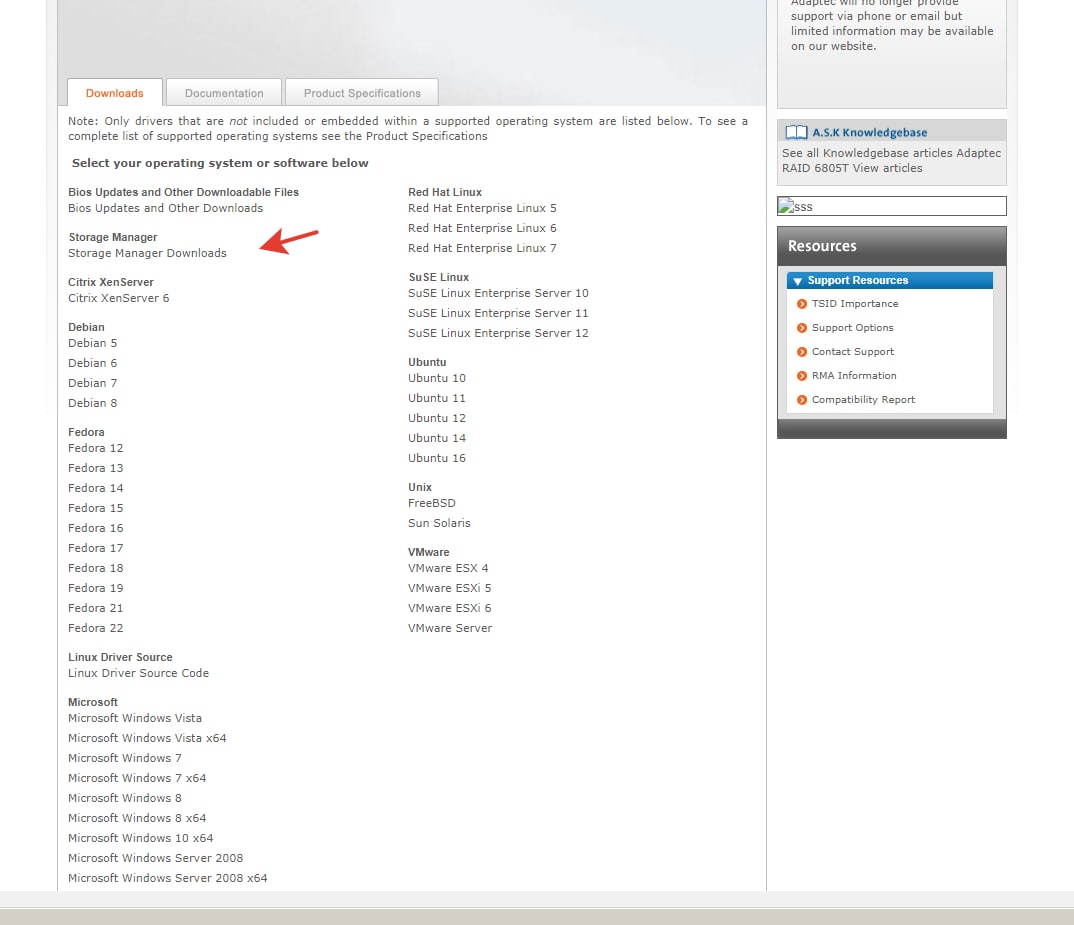Click the orange bullet icon beside Support Options
Image resolution: width=1074 pixels, height=925 pixels.
coord(801,328)
